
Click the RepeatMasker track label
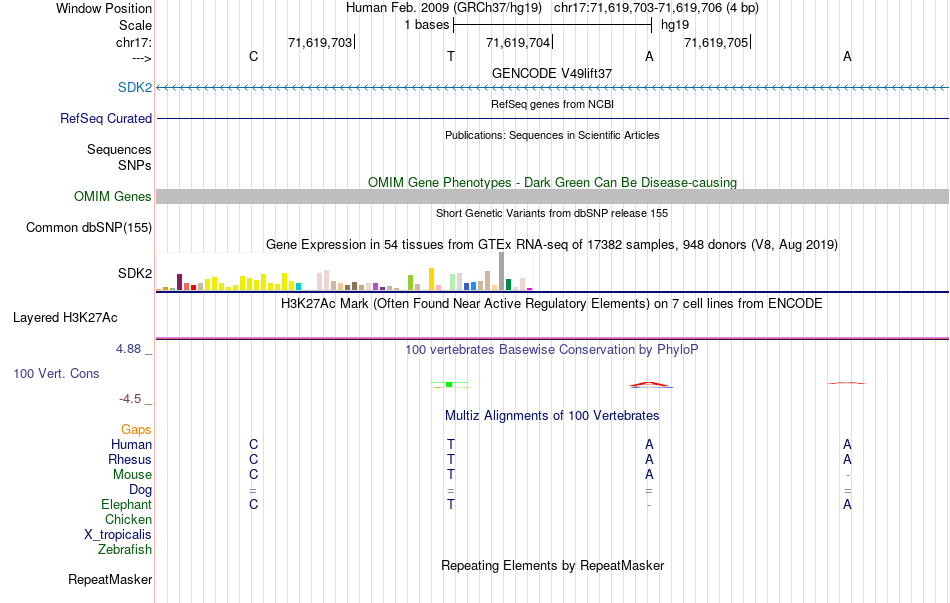(110, 579)
